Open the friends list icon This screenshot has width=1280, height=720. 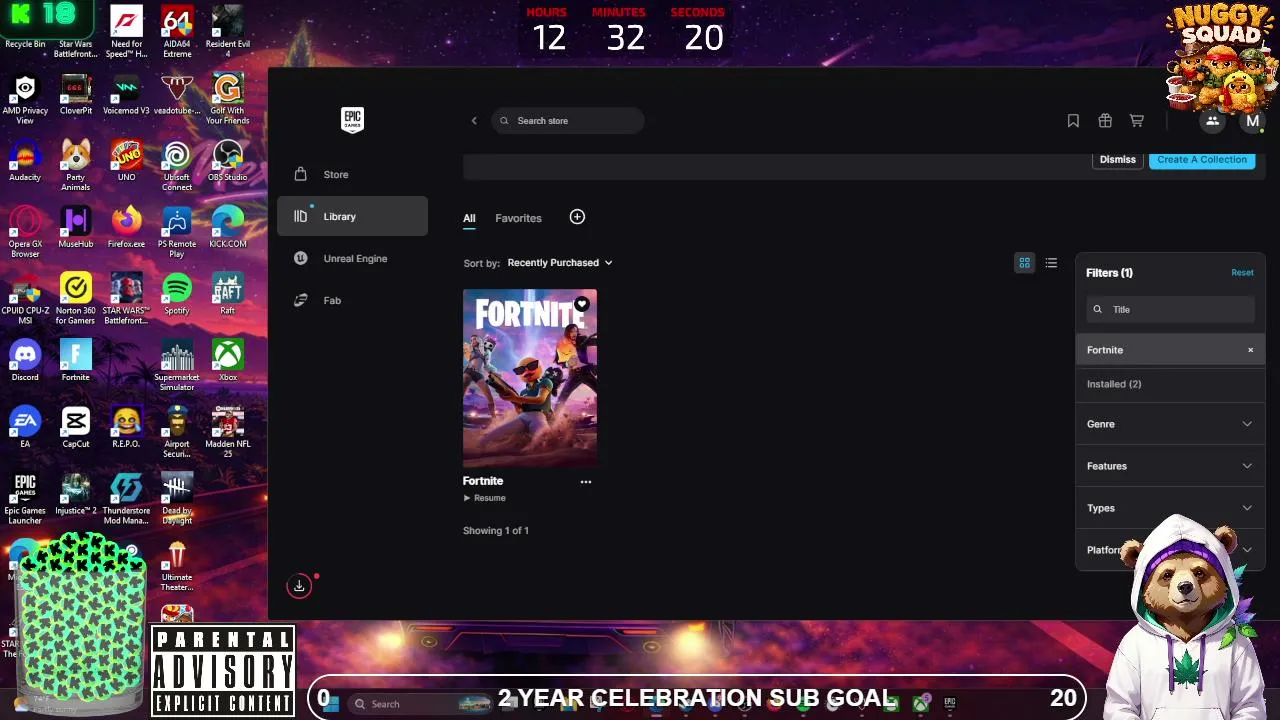click(x=1212, y=121)
